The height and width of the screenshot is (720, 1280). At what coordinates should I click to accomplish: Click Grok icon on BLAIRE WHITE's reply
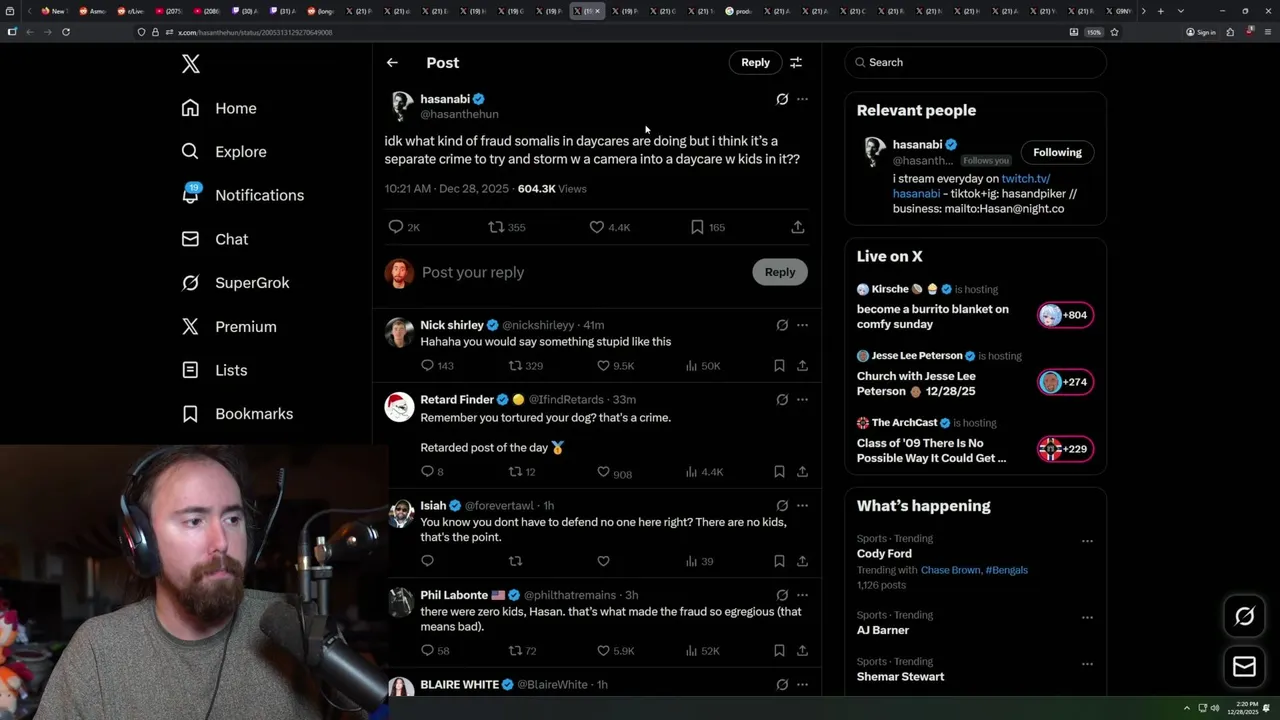click(x=782, y=684)
